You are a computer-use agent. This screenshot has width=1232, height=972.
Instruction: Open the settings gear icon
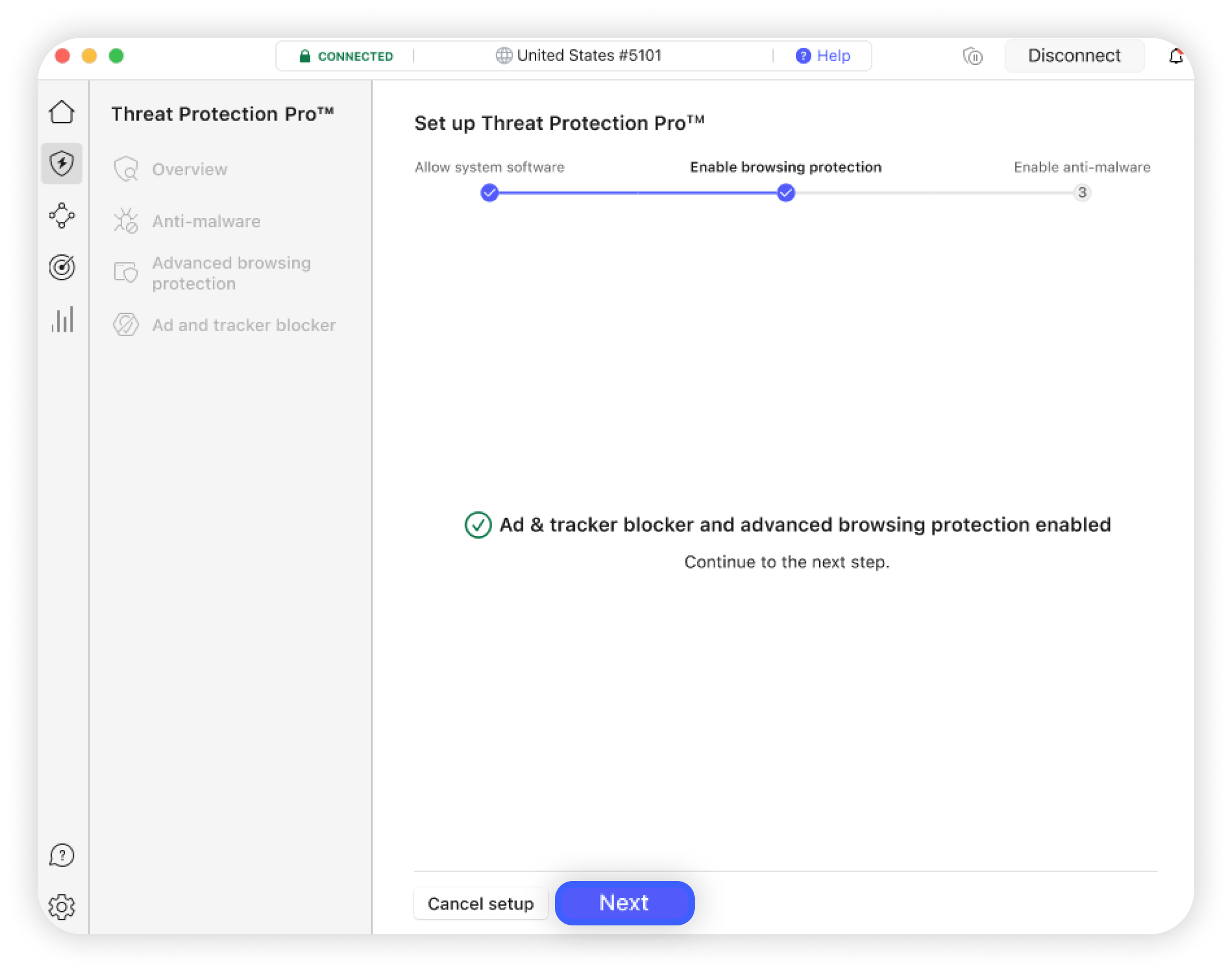[x=62, y=907]
